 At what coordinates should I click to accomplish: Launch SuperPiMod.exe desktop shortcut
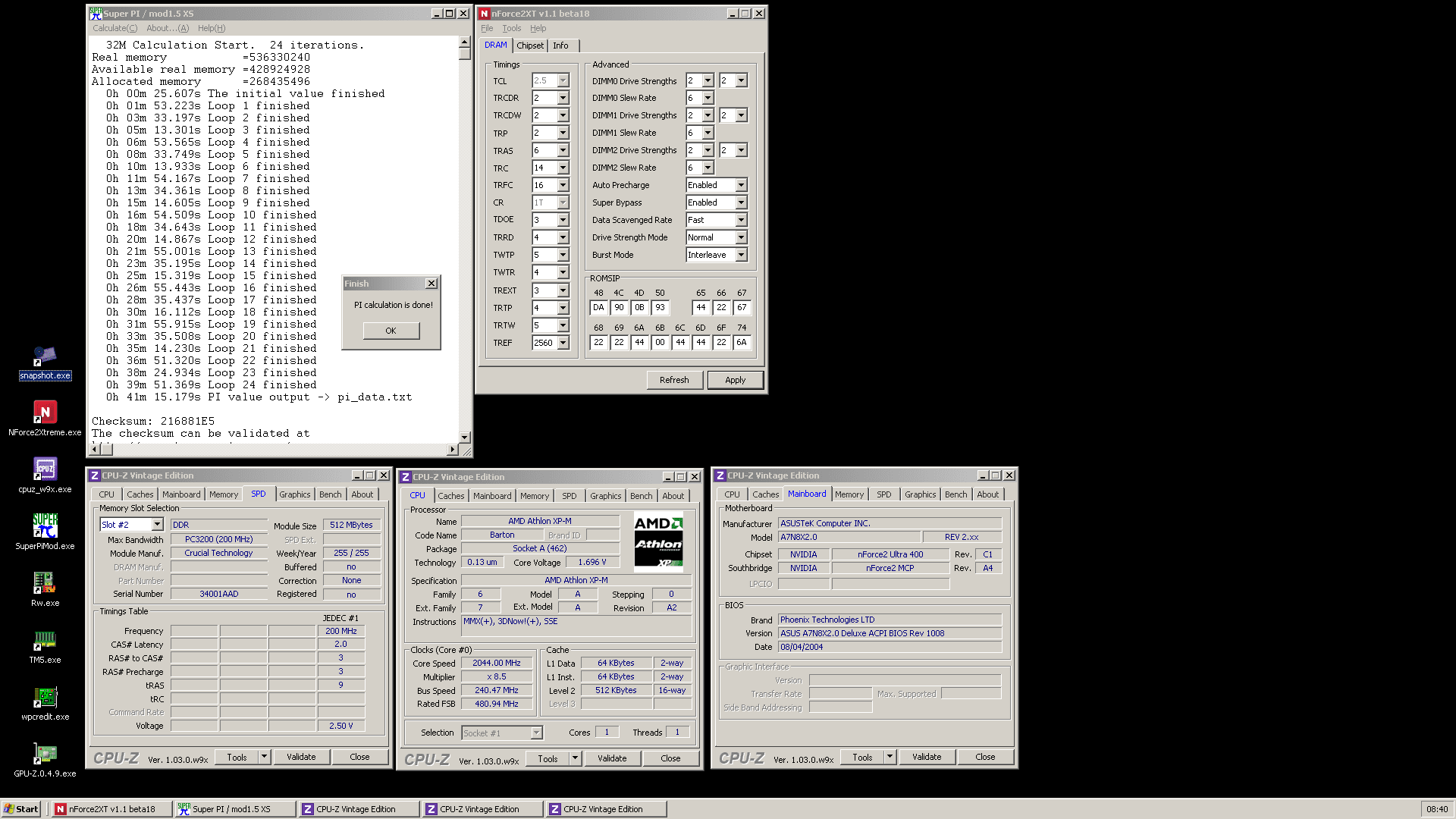click(x=45, y=532)
